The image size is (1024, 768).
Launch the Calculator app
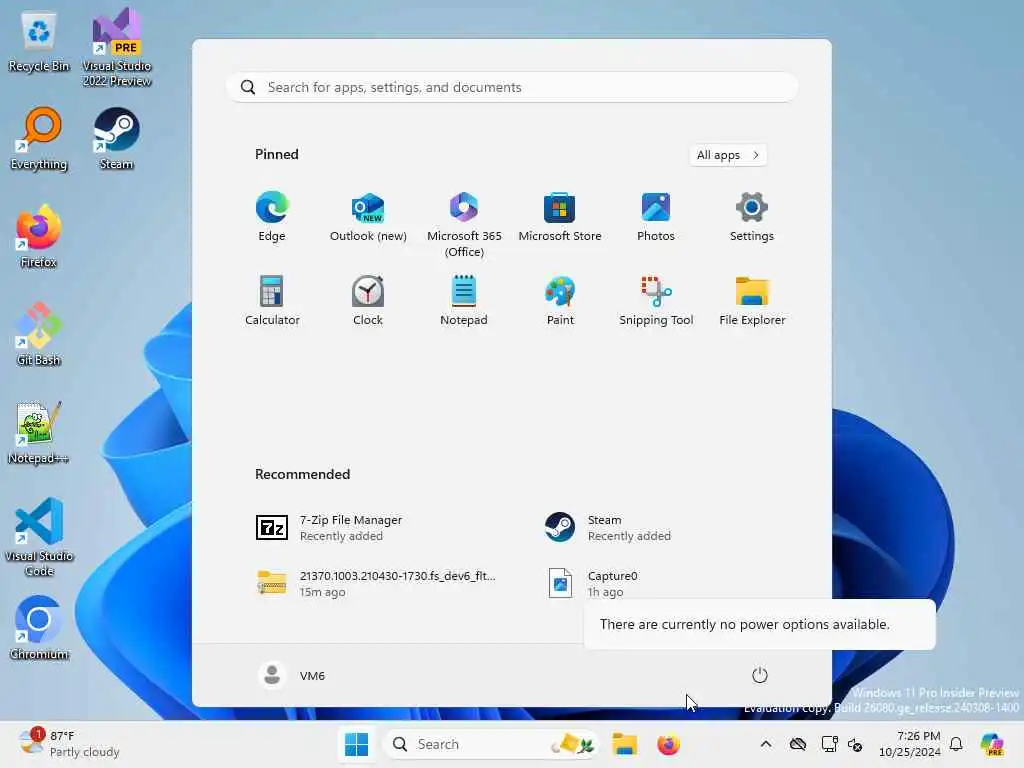(x=272, y=301)
